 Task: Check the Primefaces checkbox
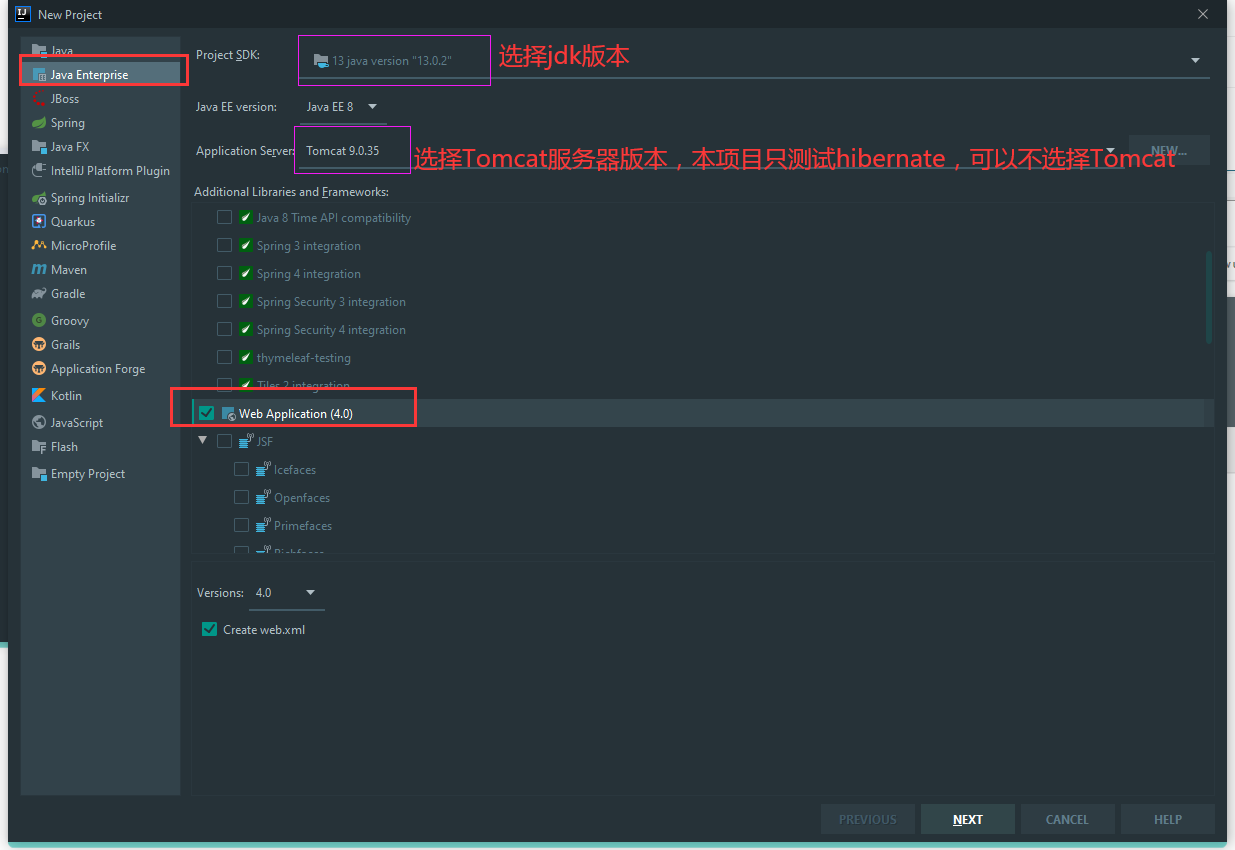pyautogui.click(x=242, y=525)
